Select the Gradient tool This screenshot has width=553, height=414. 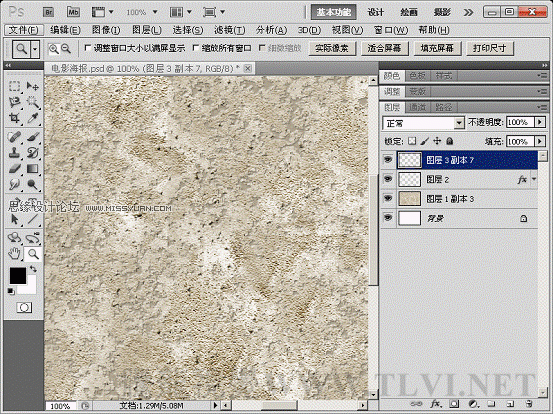[33, 169]
